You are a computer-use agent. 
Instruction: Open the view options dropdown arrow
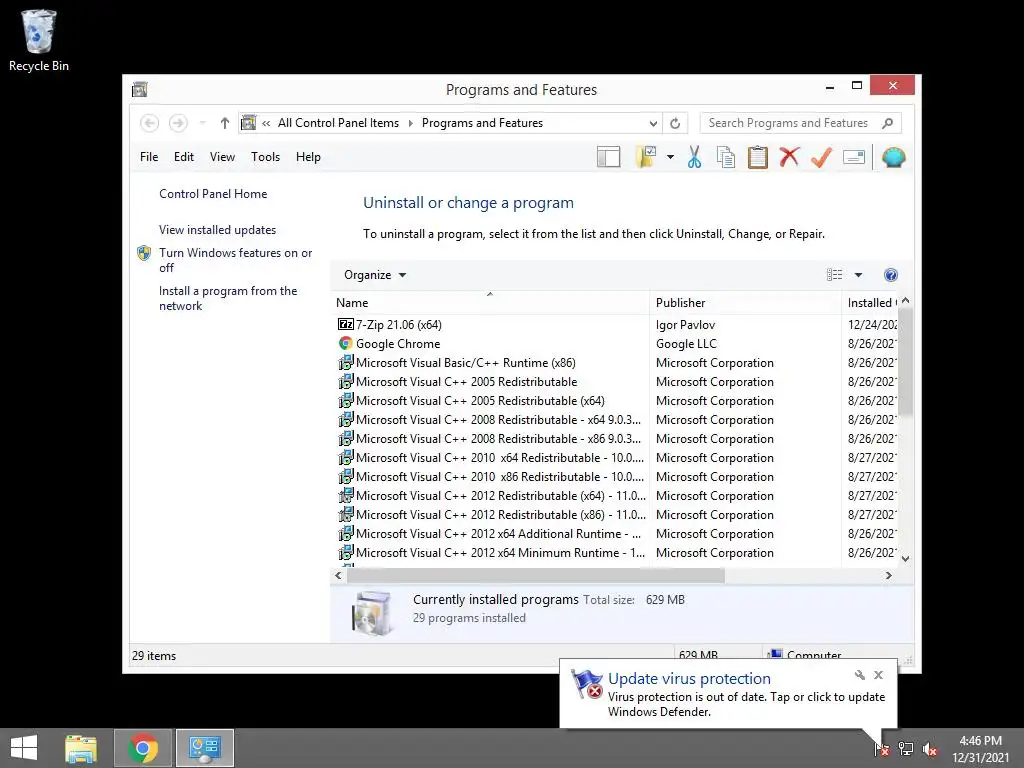pos(858,275)
